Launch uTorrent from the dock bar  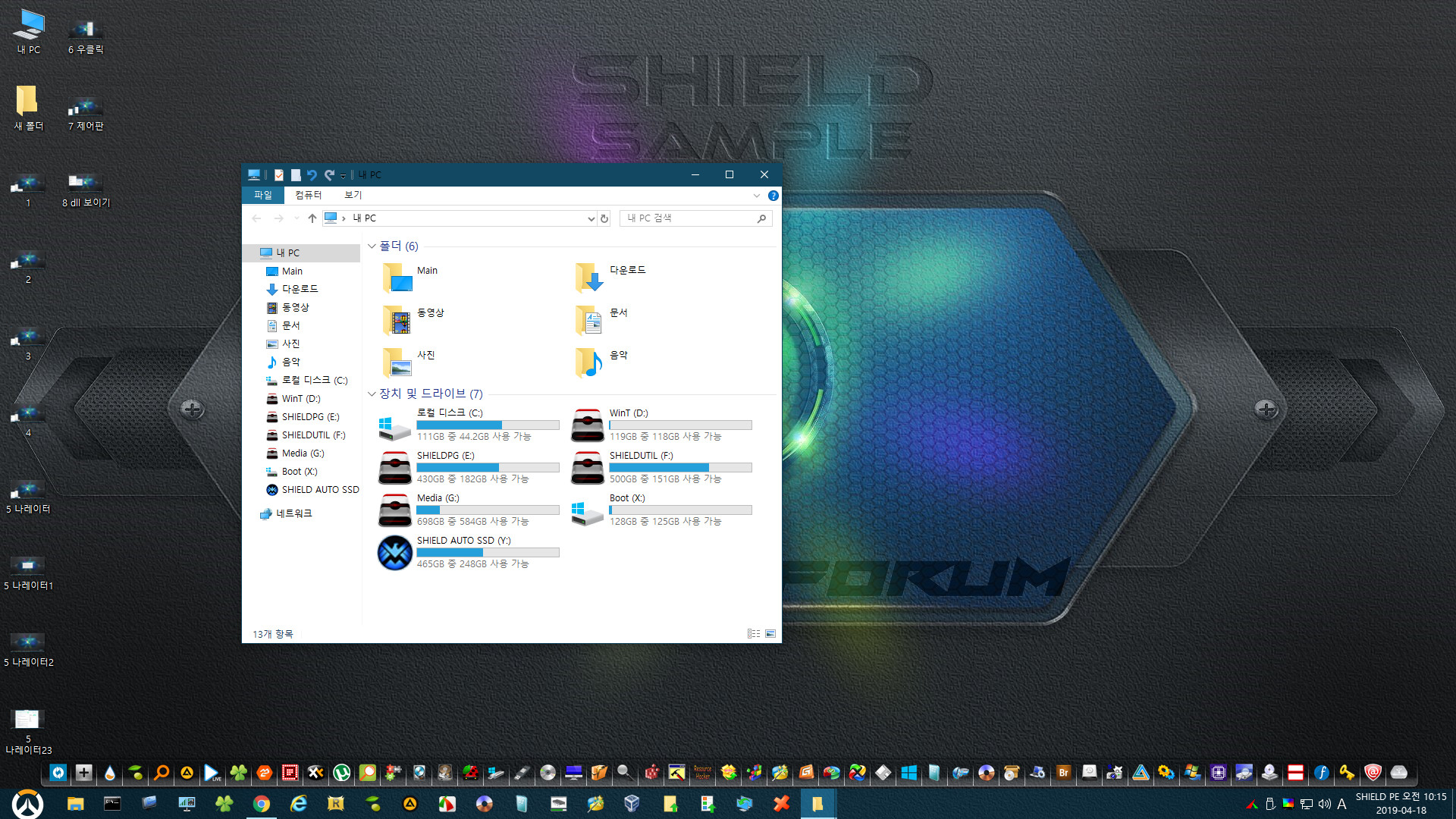pos(341,773)
